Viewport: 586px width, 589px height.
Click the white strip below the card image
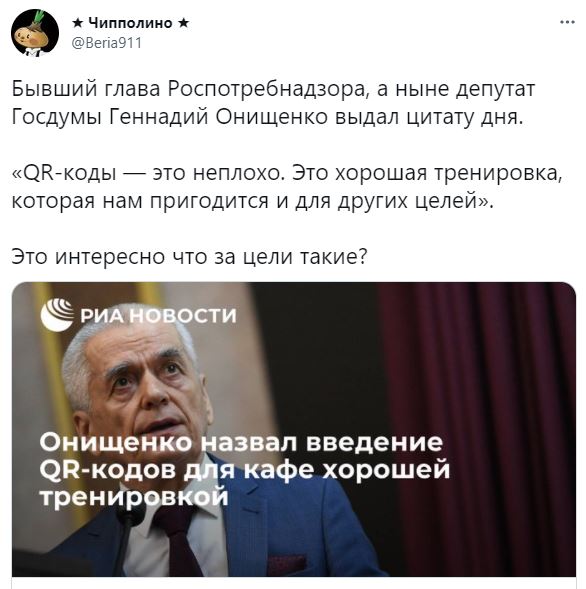pos(294,583)
